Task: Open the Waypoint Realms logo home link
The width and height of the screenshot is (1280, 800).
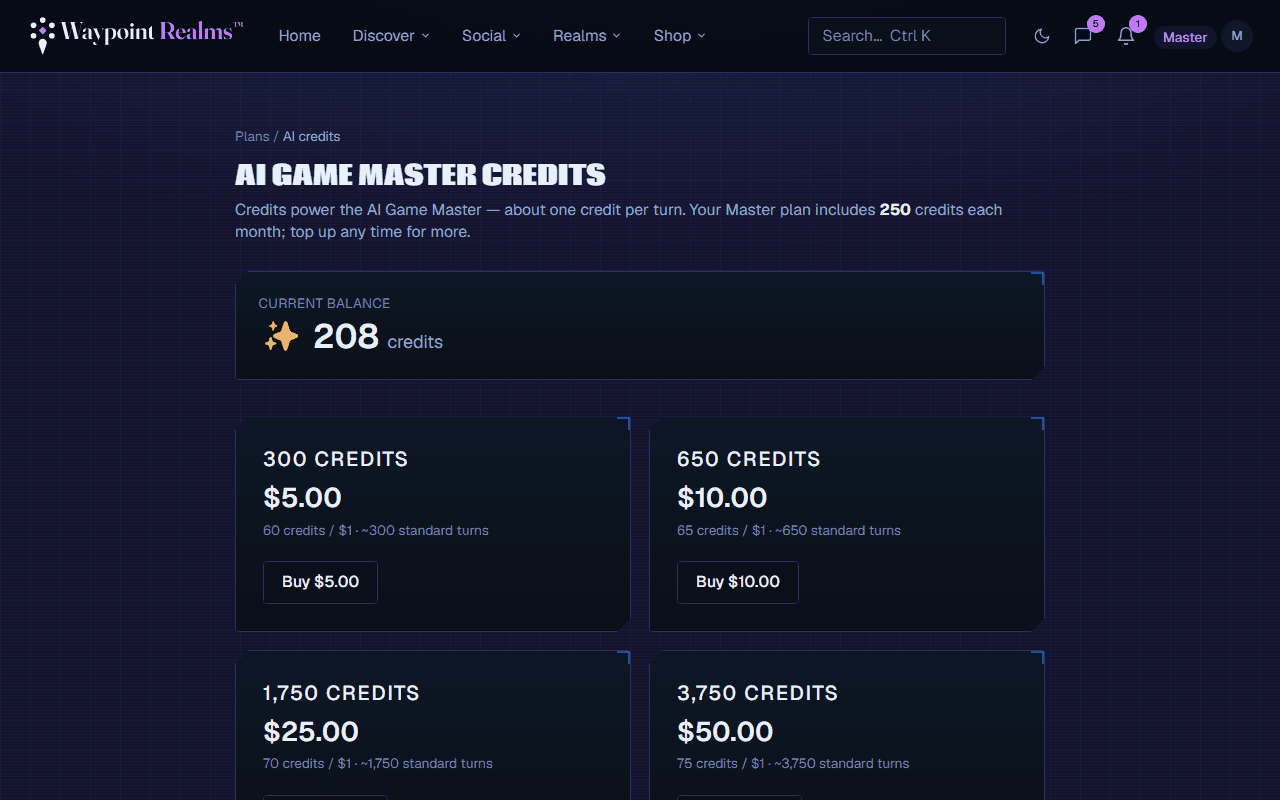Action: coord(137,35)
